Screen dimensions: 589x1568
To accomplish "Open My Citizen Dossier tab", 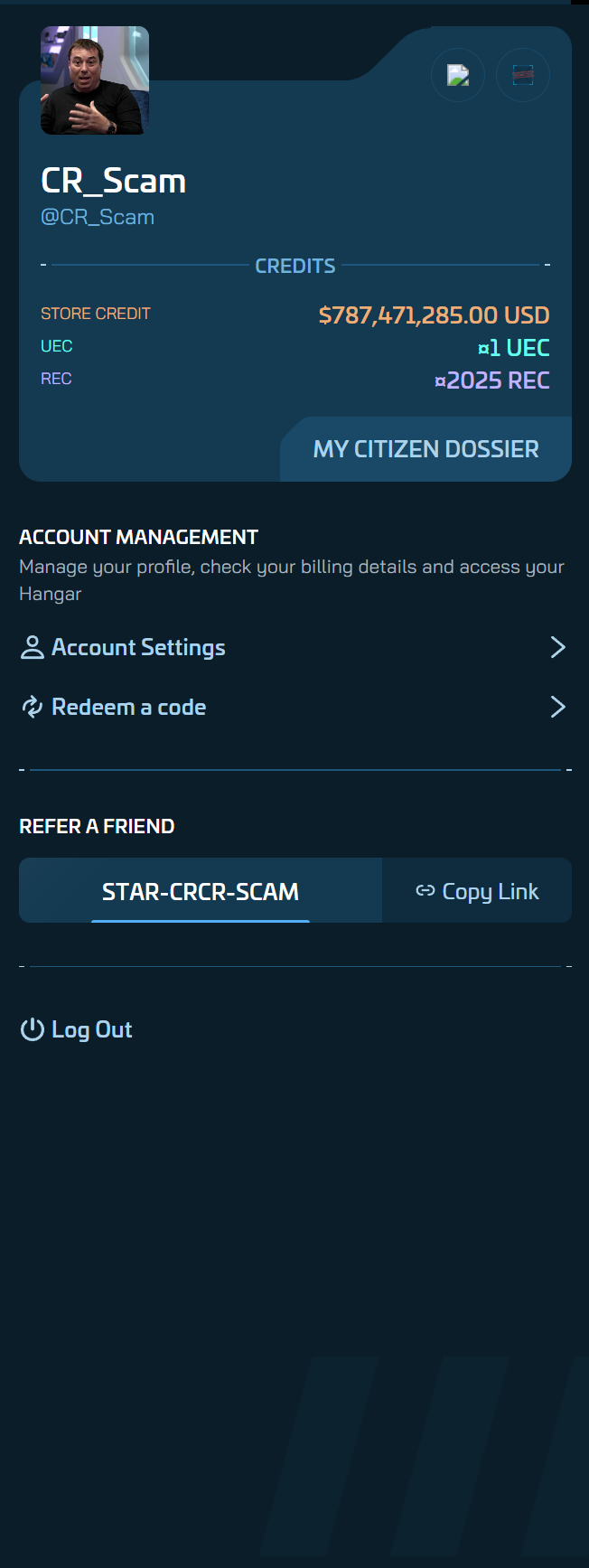I will pos(425,449).
